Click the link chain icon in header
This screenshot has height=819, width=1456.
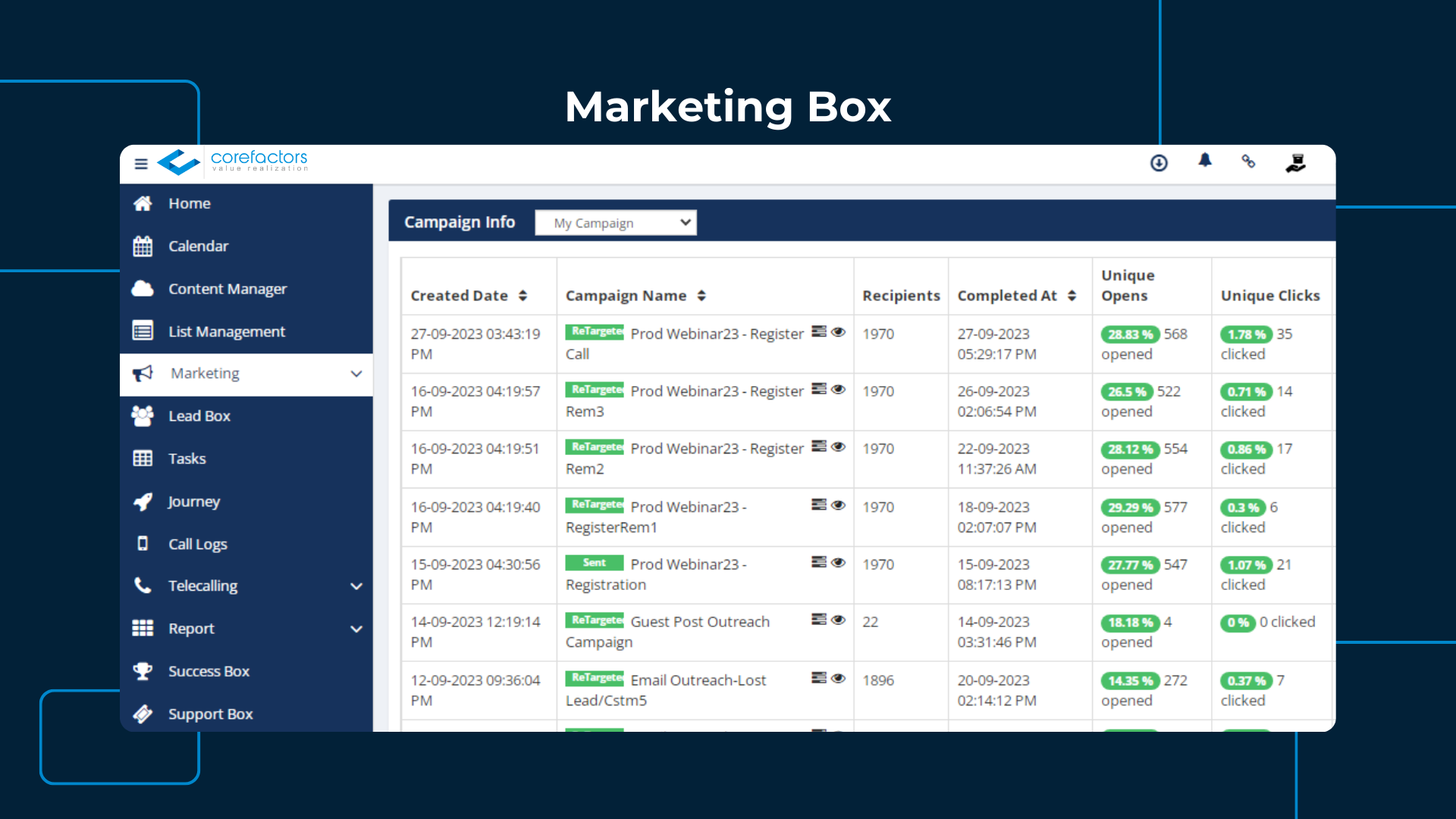1248,162
